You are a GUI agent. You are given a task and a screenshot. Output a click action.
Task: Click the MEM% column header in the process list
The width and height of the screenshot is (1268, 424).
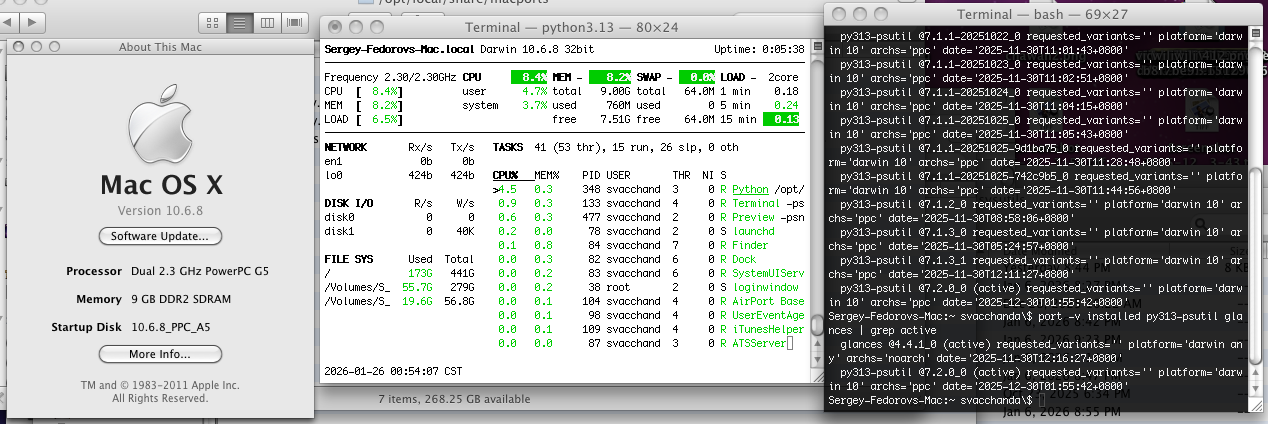pyautogui.click(x=546, y=175)
